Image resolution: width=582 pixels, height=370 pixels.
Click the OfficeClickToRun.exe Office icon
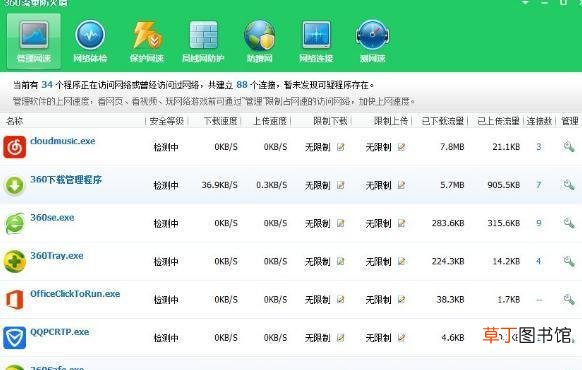[x=14, y=299]
